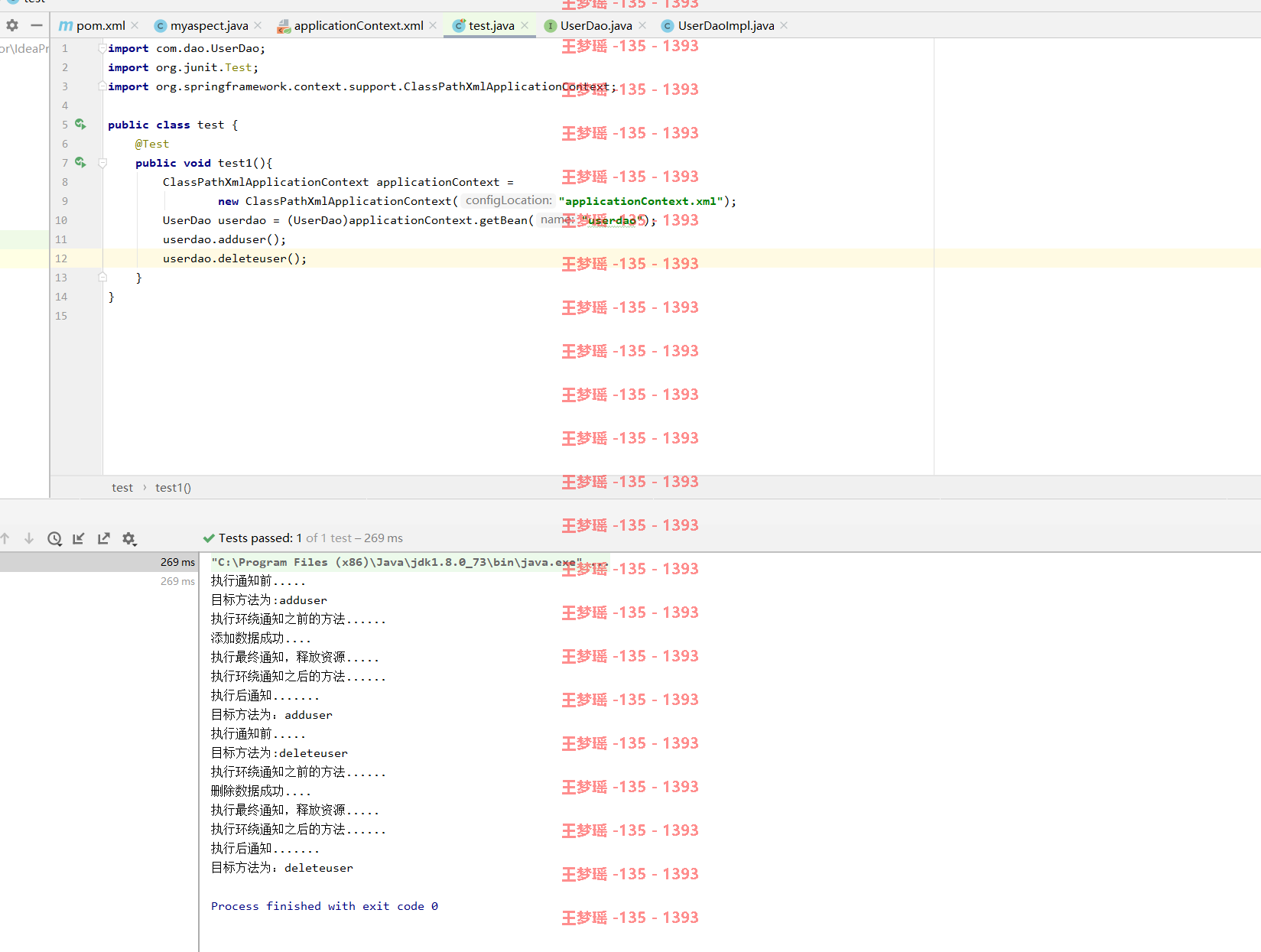Click line number 9 in gutter
The height and width of the screenshot is (952, 1261).
pyautogui.click(x=64, y=201)
